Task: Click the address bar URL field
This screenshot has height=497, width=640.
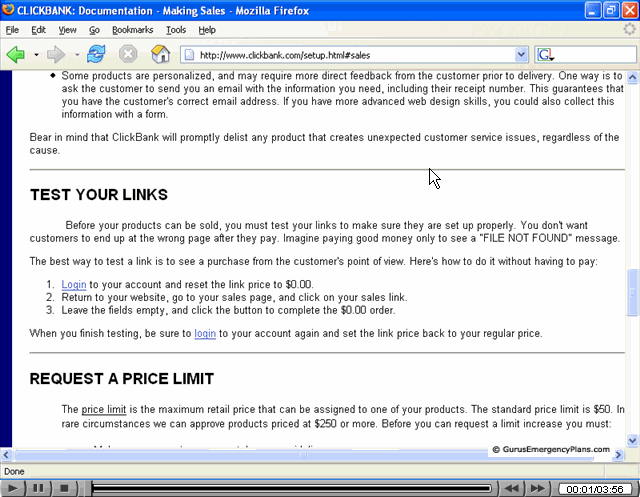Action: coord(354,55)
